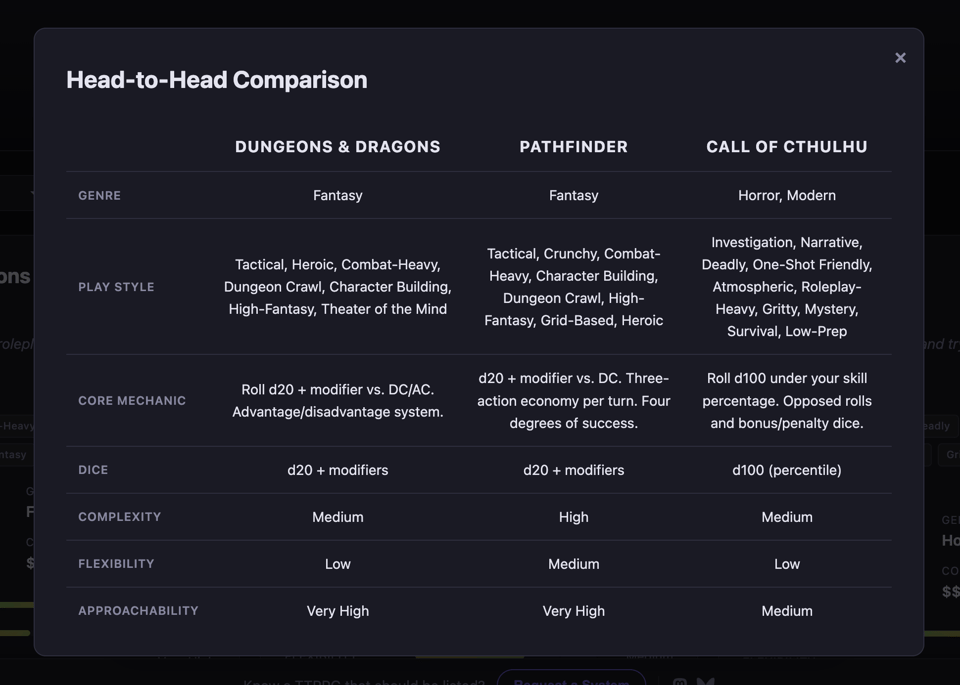Click Pathfinder's High complexity value
The height and width of the screenshot is (685, 960).
pos(573,517)
